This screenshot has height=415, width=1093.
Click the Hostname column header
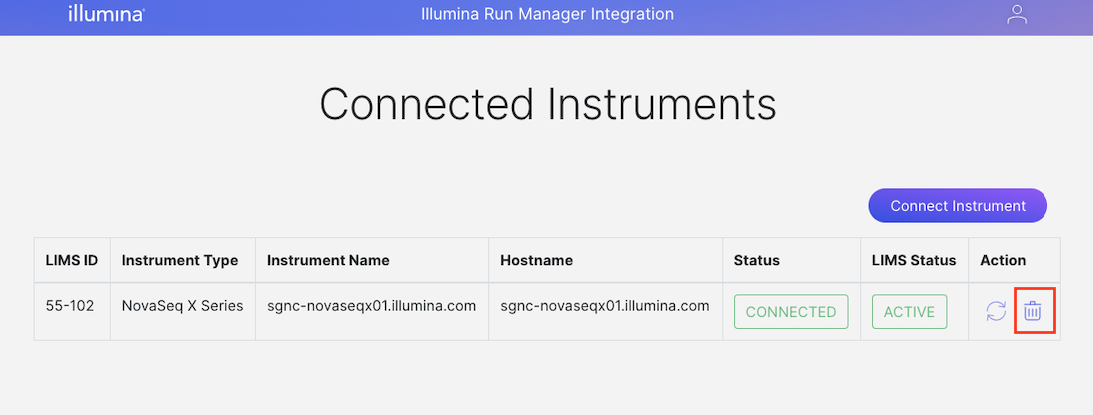point(537,260)
